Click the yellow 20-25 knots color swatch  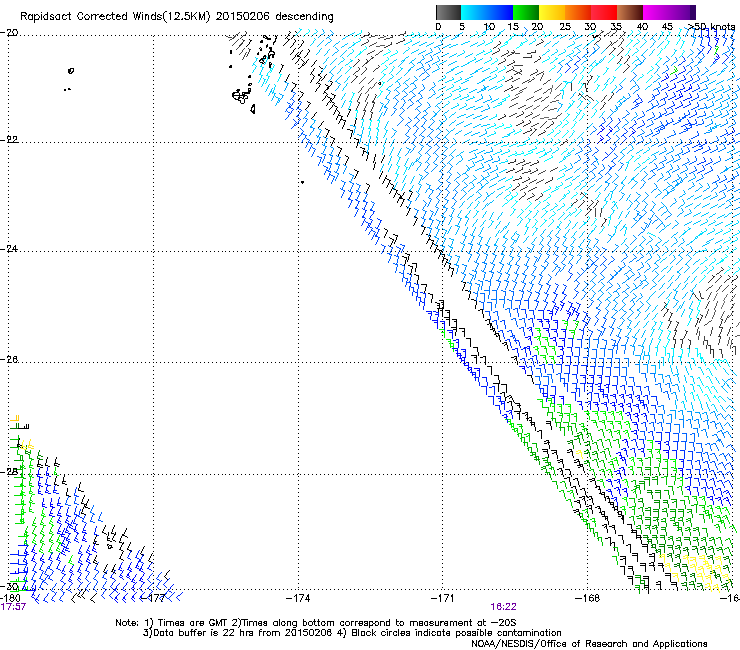552,12
